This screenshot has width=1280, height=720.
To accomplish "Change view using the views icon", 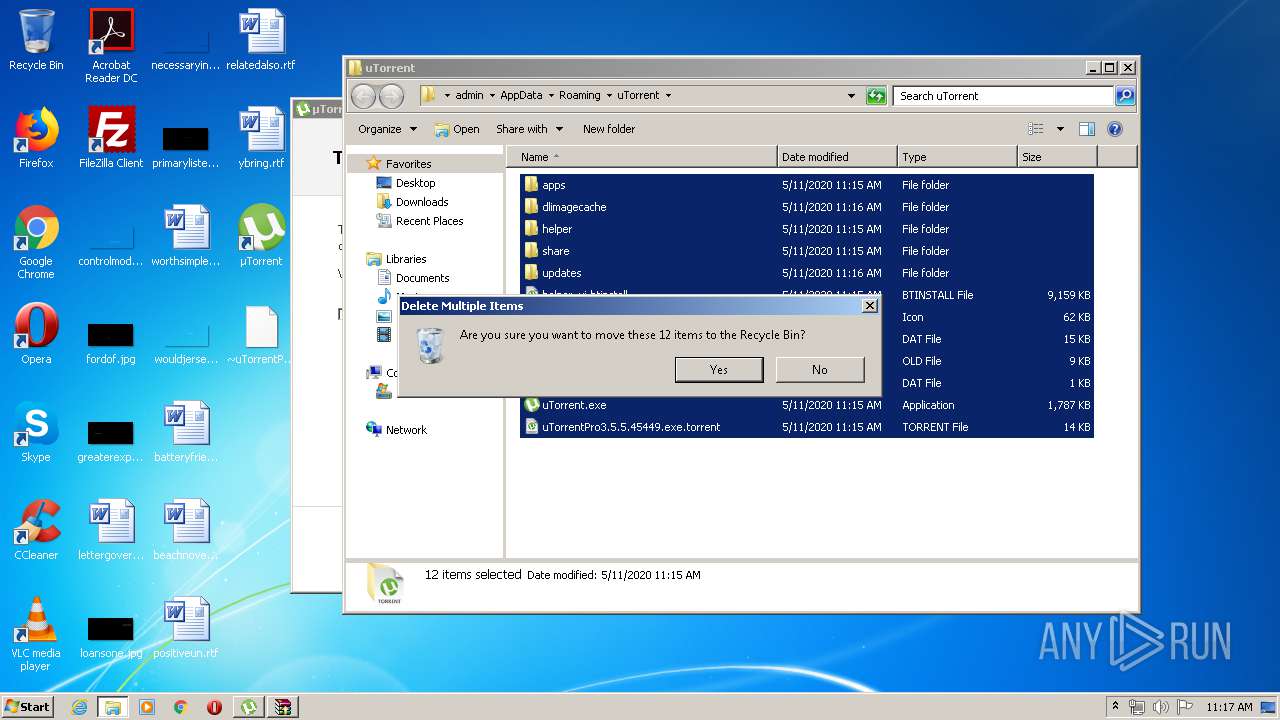I will (x=1036, y=129).
